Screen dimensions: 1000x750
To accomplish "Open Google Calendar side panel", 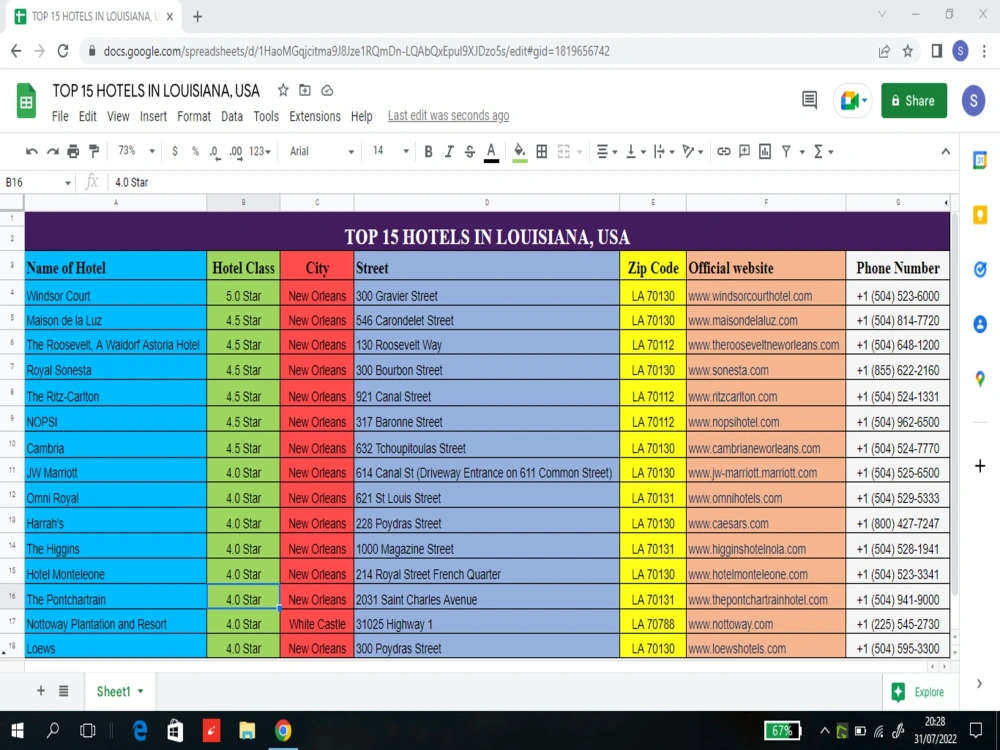I will pyautogui.click(x=980, y=160).
